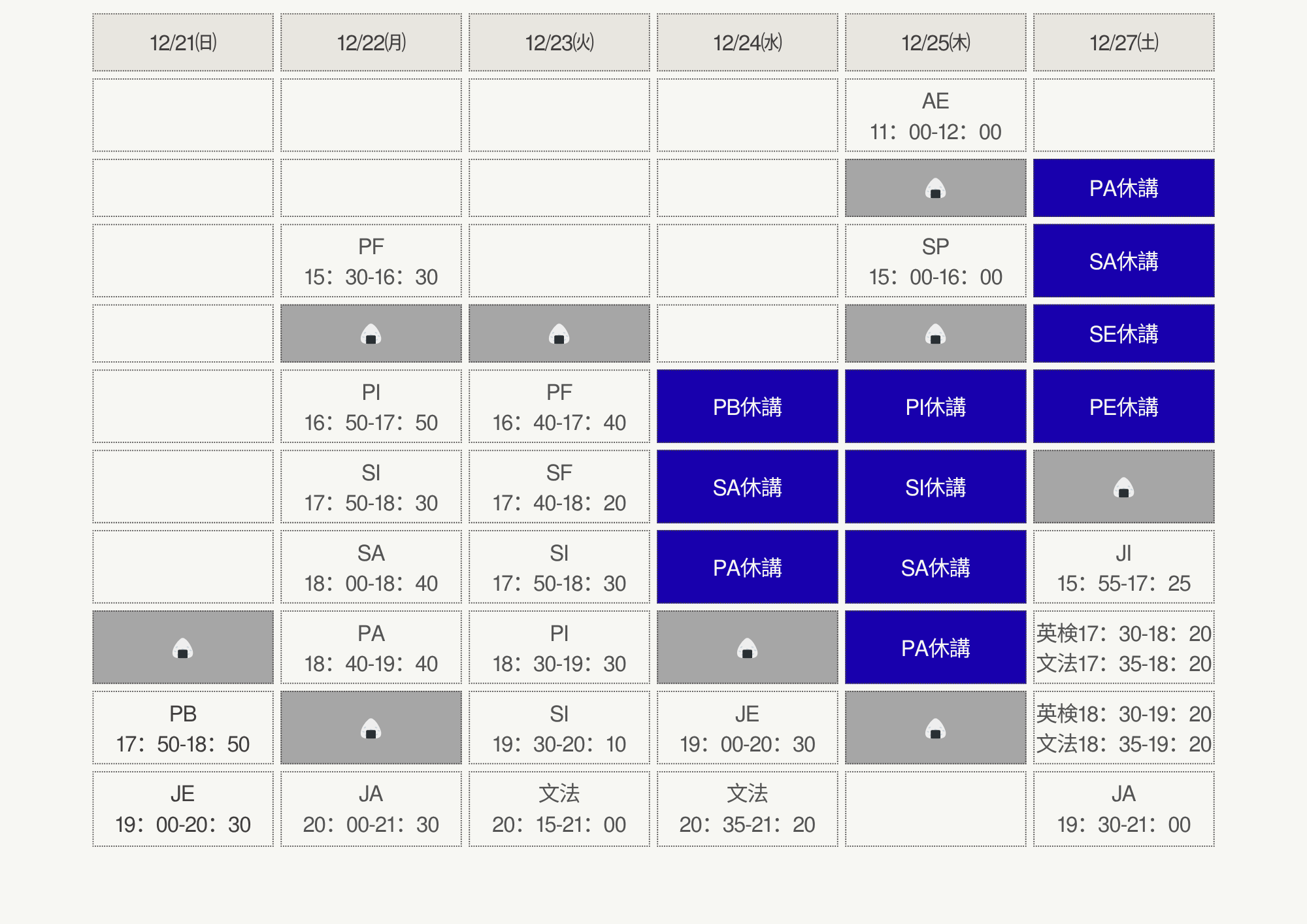Click the PB 17:50-18:50 Sunday class

[x=183, y=729]
